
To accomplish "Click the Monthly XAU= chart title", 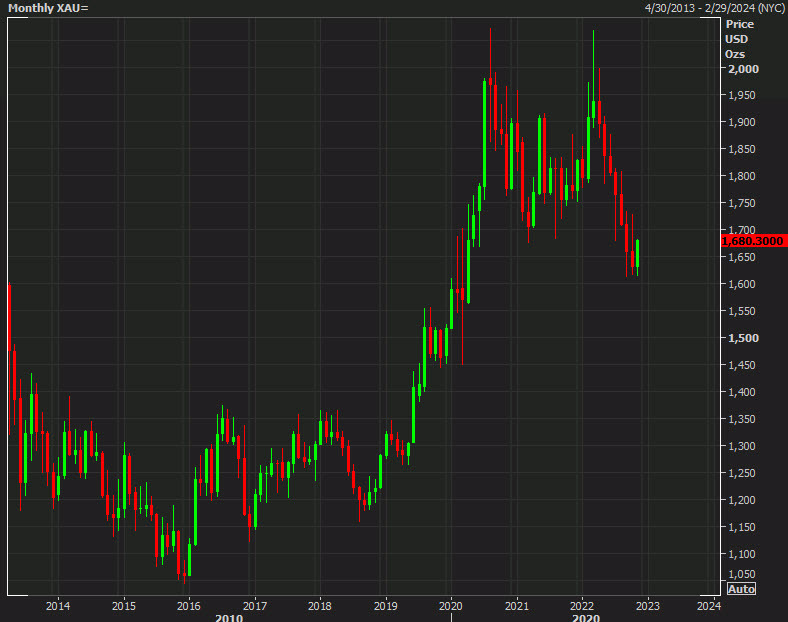I will 48,8.
